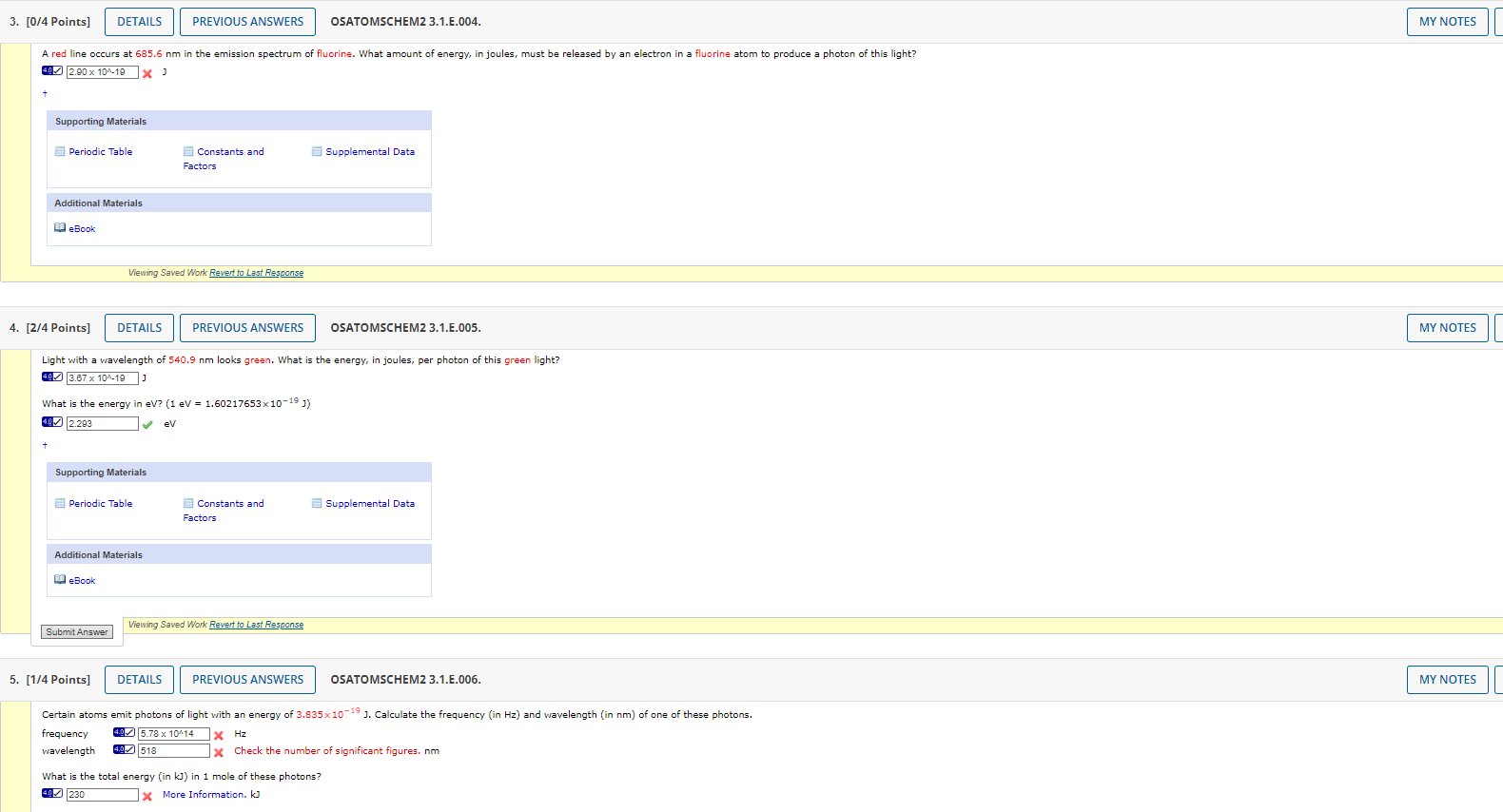Expand the plus sign under question 4's eV answer
This screenshot has height=812, width=1503.
point(45,445)
